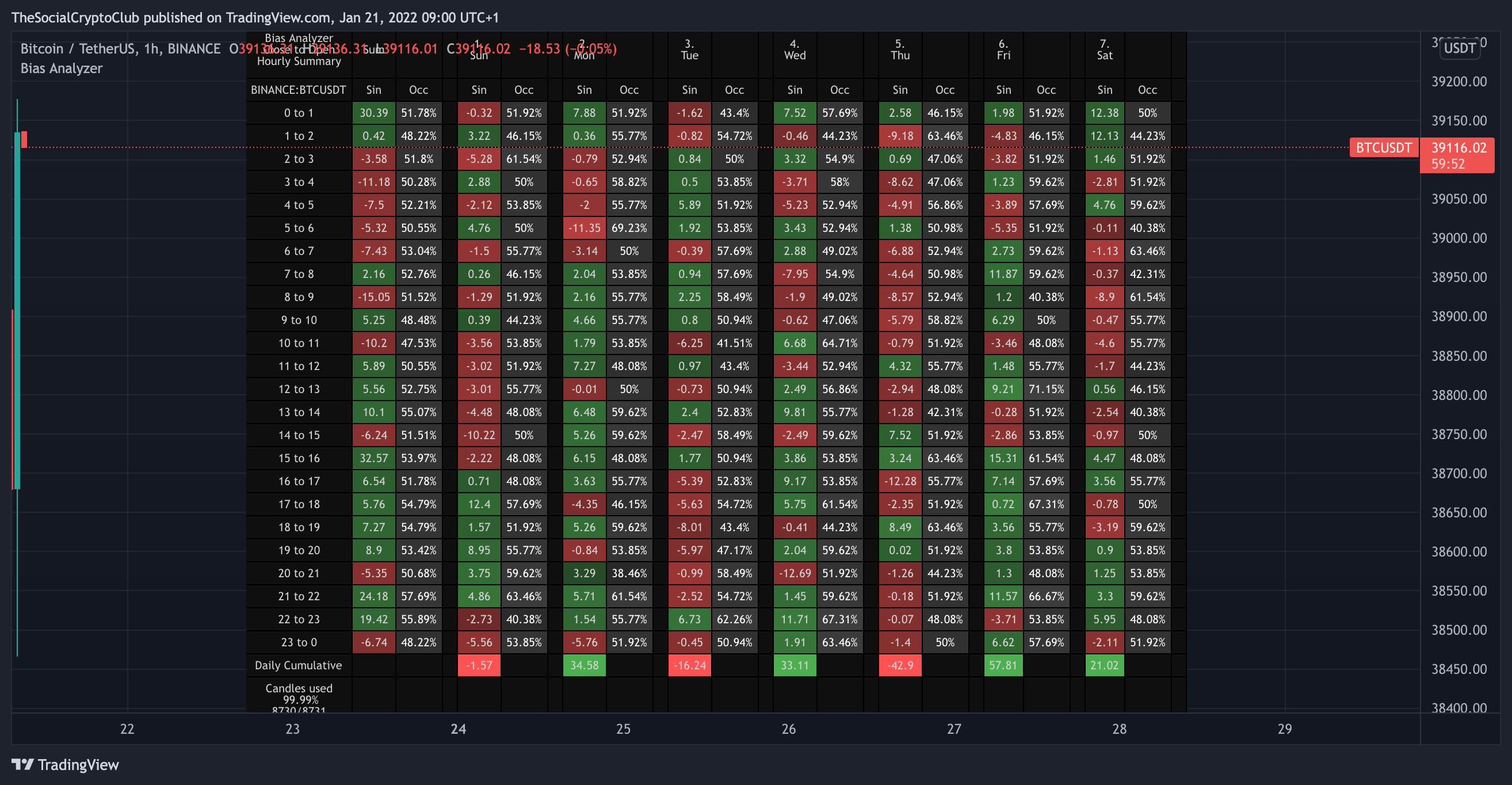This screenshot has height=785, width=1512.
Task: Click the 15.31 Friday 15 to 16 cell
Action: point(1003,458)
